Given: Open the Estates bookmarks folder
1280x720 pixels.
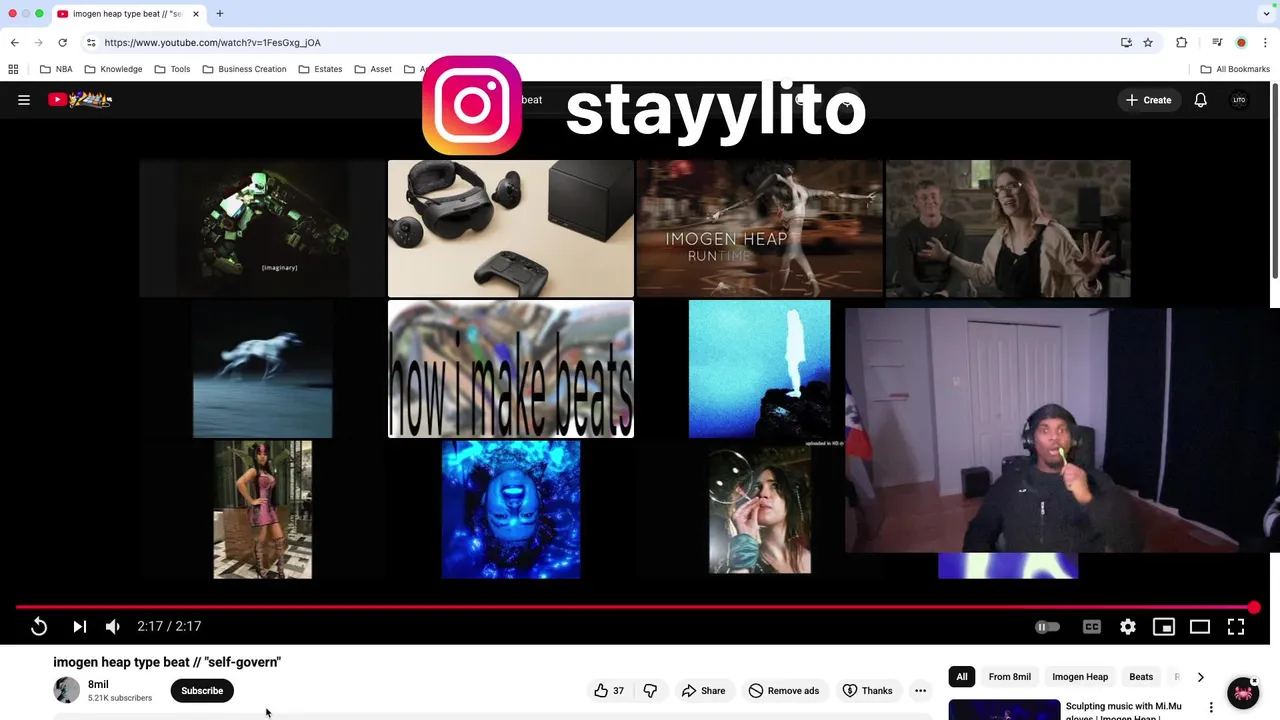Looking at the screenshot, I should coord(320,69).
